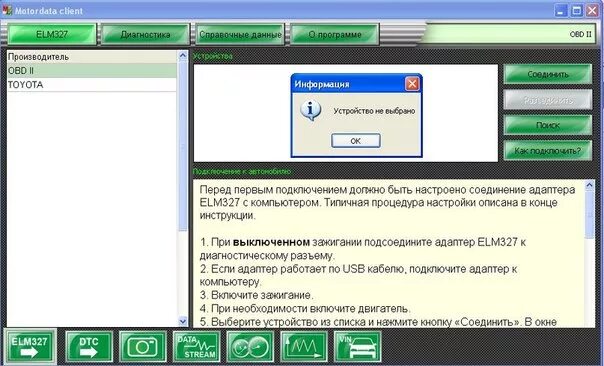Screen dimensions: 604x366
Task: Click the Поиск button
Action: 548,125
